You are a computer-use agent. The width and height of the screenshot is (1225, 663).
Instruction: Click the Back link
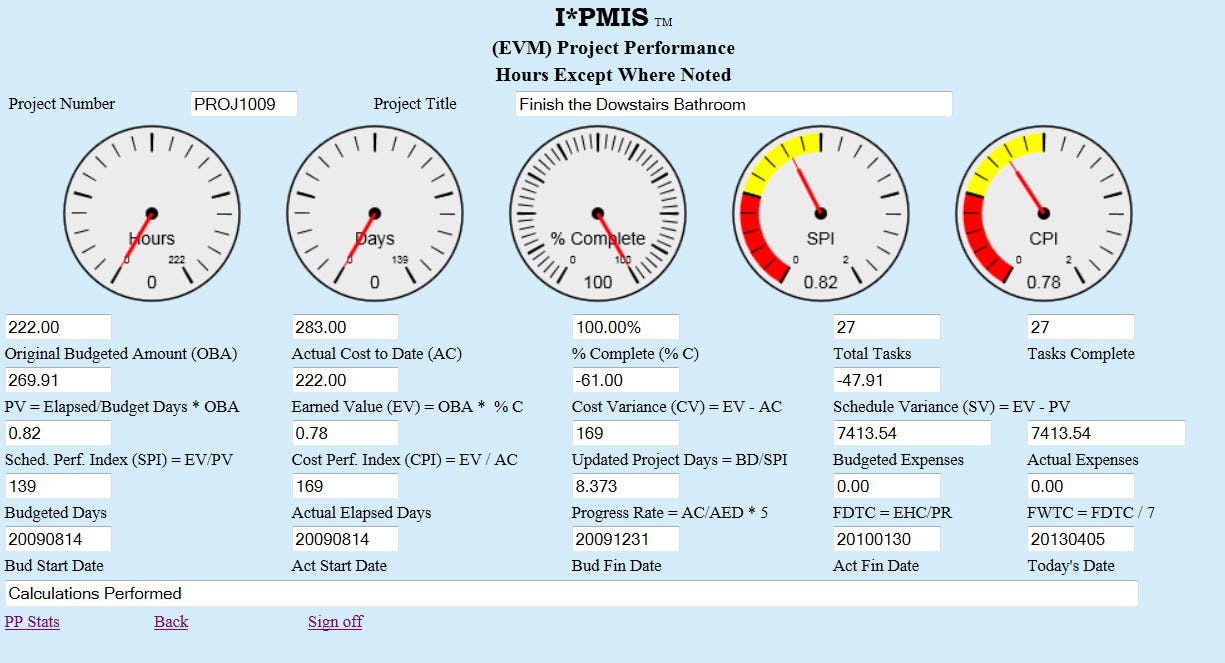pos(171,621)
